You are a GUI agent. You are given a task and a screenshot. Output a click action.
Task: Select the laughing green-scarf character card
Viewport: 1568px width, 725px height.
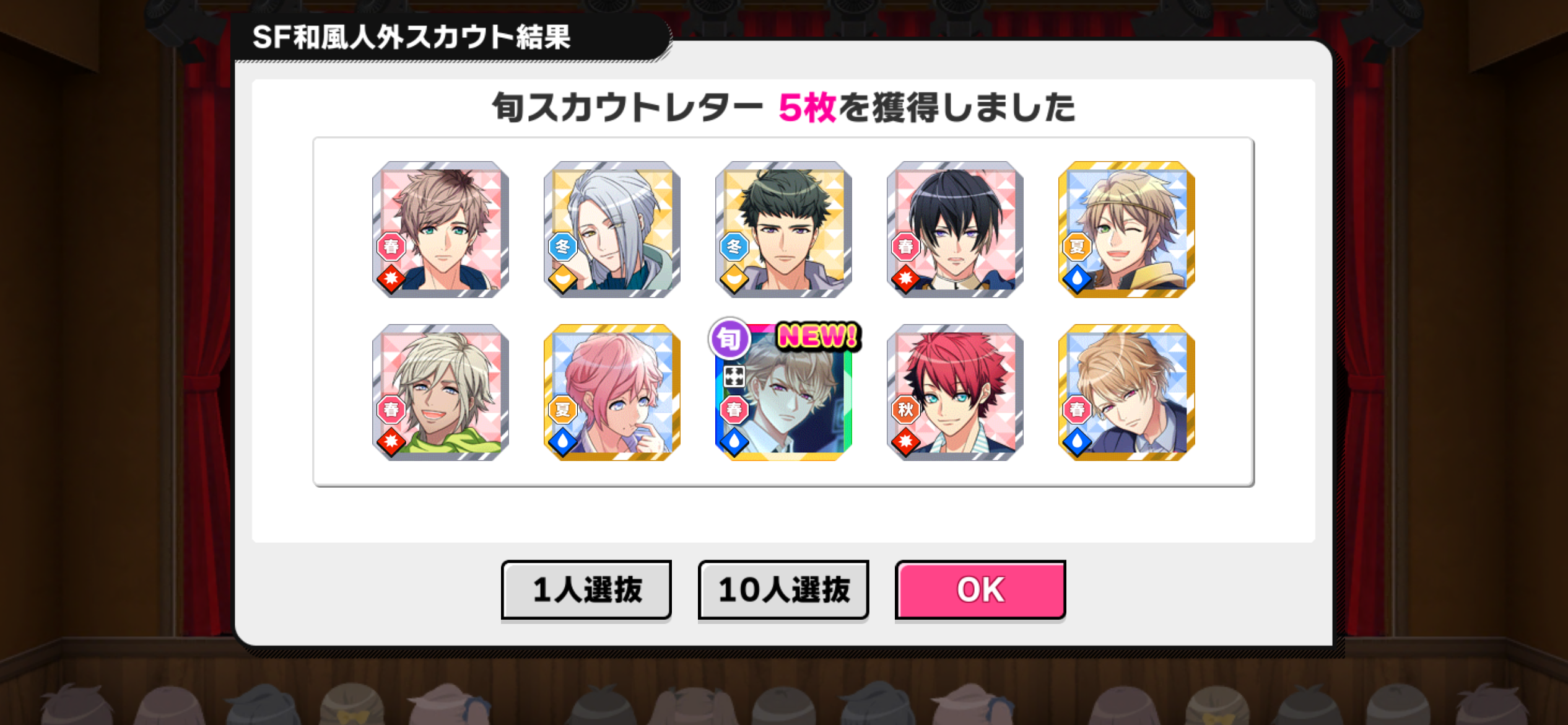(x=440, y=392)
